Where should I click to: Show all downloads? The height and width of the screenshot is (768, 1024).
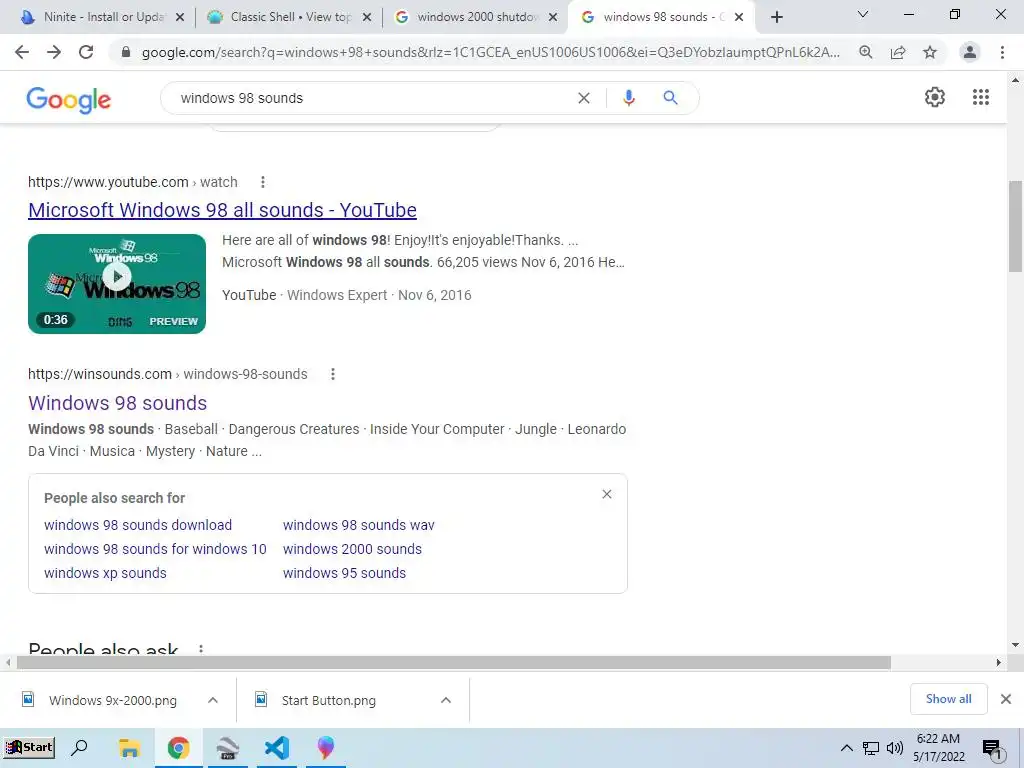click(x=948, y=699)
